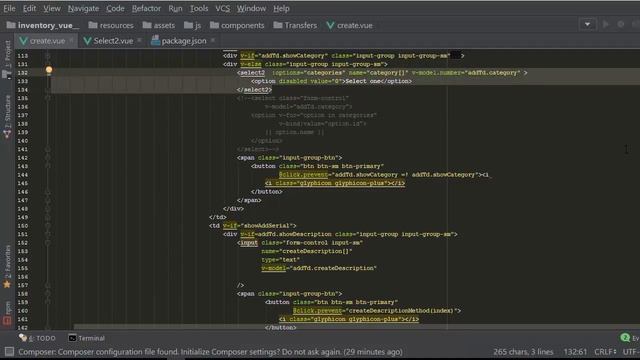Click the intention lightbulb on line 132
This screenshot has height=360, width=640.
click(49, 70)
